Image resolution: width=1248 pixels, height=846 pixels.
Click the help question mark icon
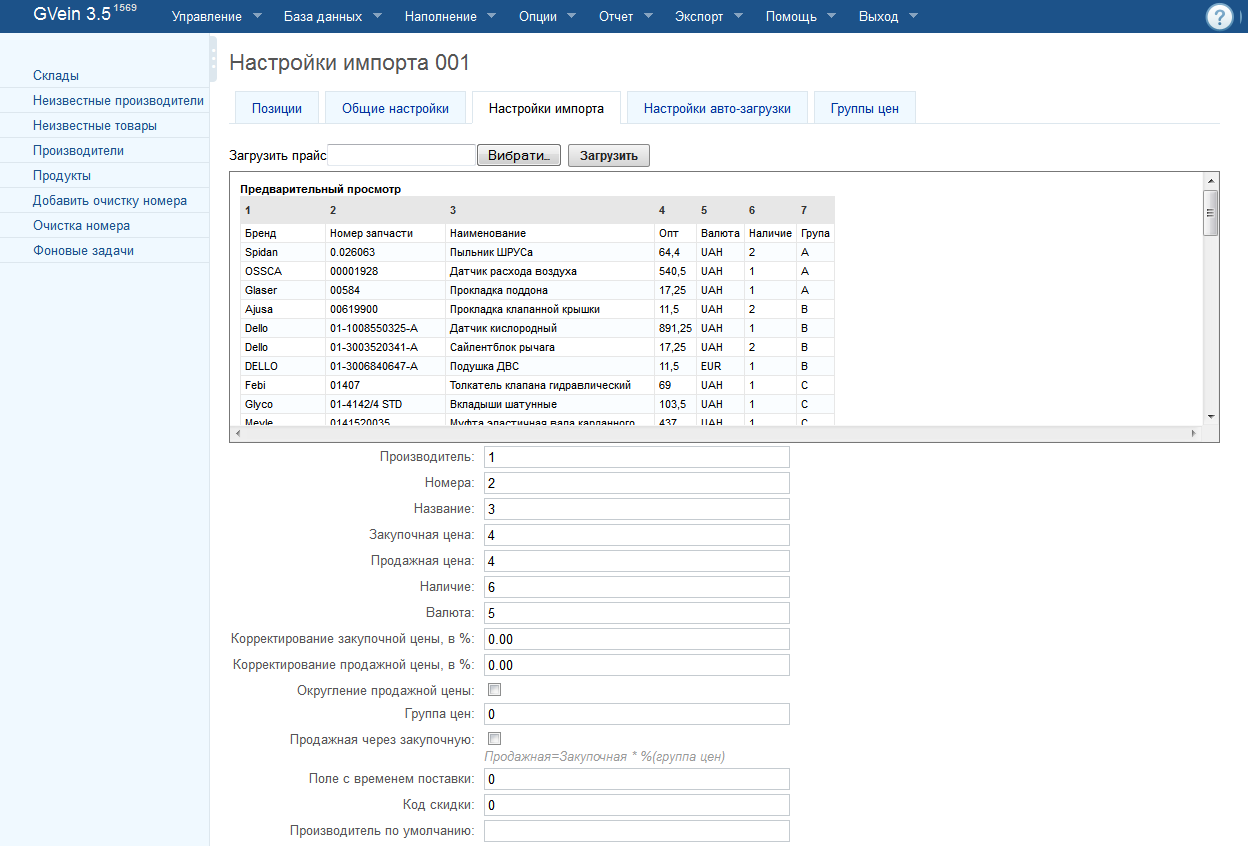(x=1219, y=17)
